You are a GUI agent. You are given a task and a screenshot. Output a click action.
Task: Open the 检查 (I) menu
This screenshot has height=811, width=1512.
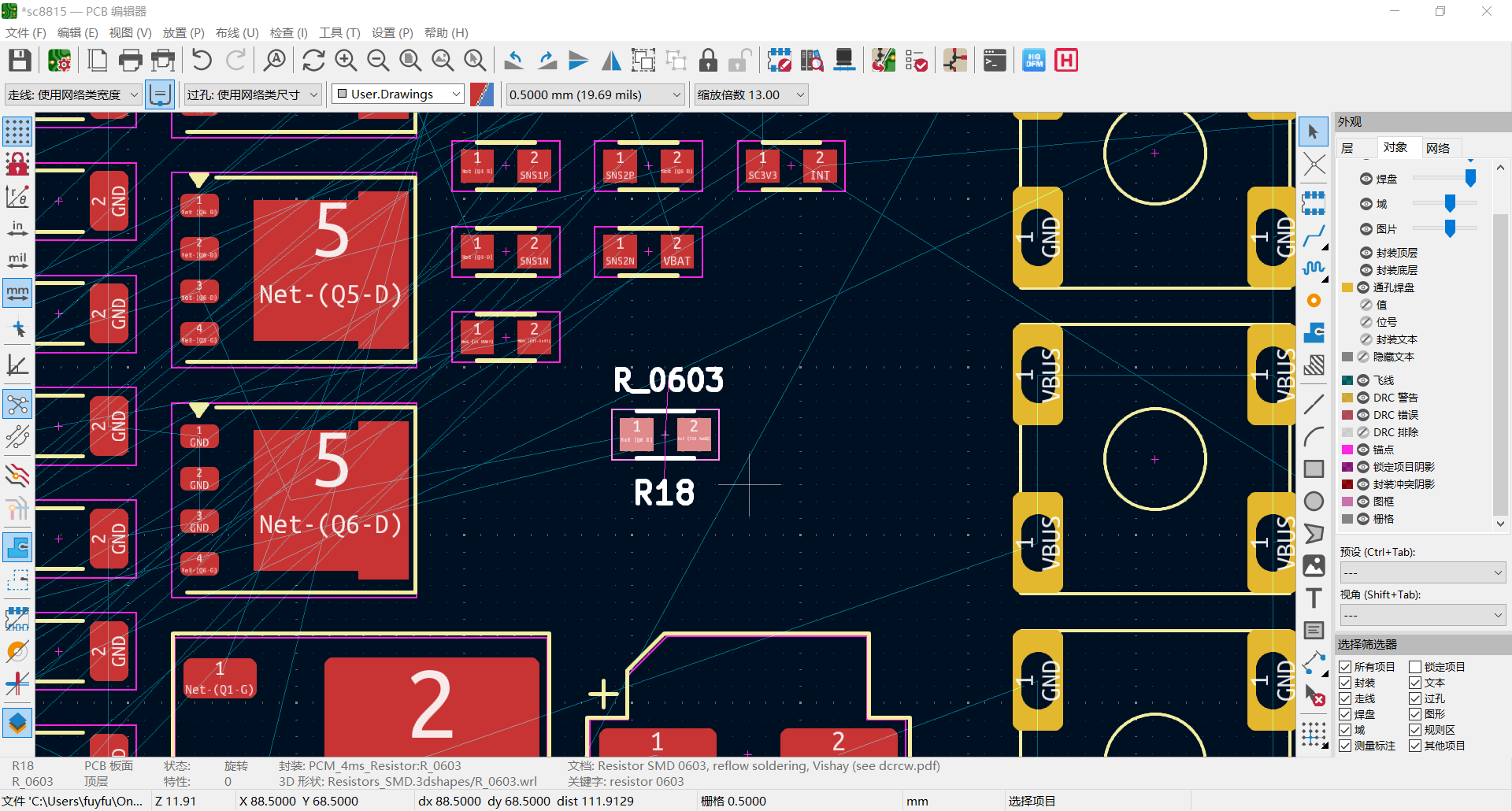(x=289, y=32)
